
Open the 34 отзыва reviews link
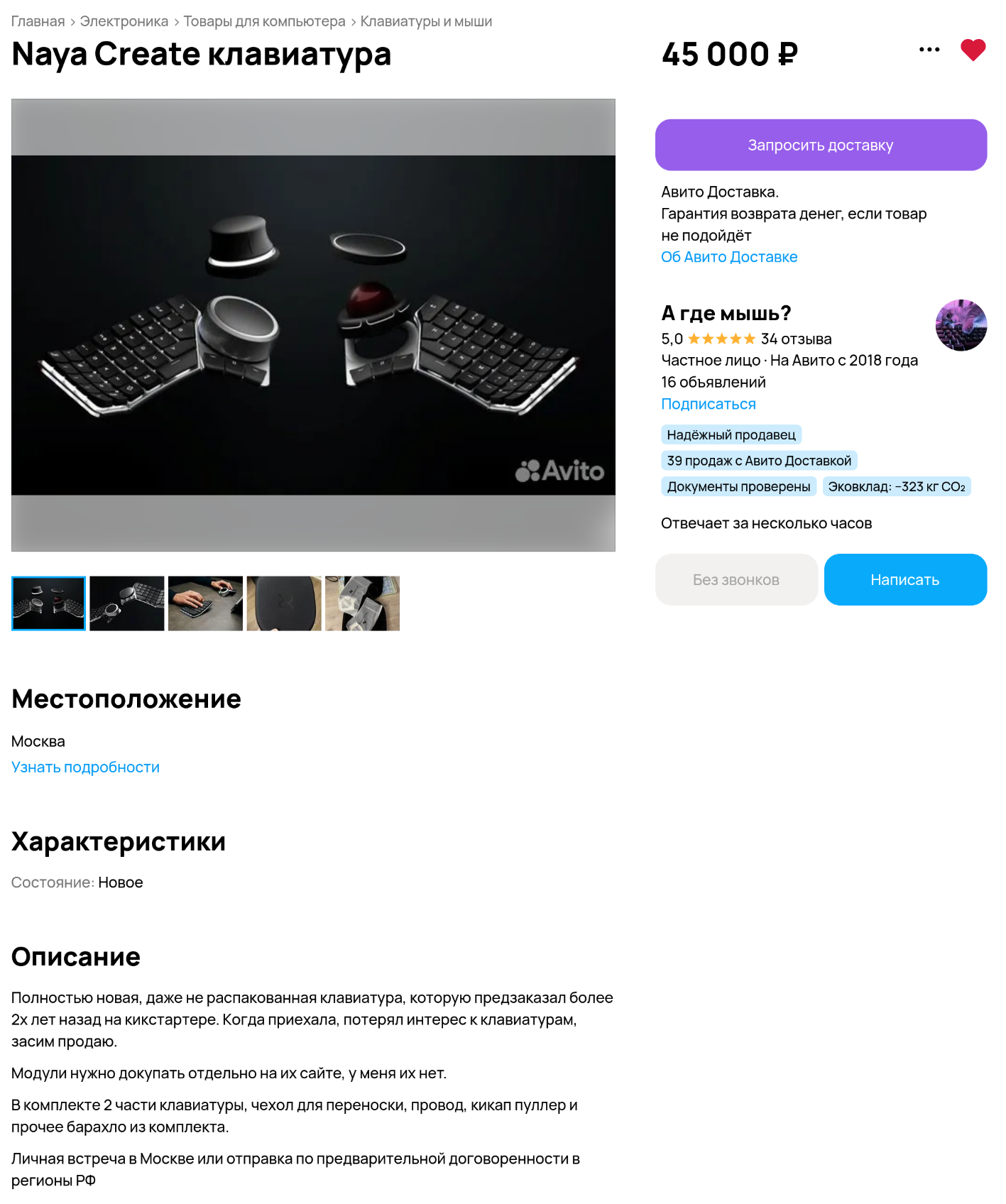pyautogui.click(x=796, y=339)
